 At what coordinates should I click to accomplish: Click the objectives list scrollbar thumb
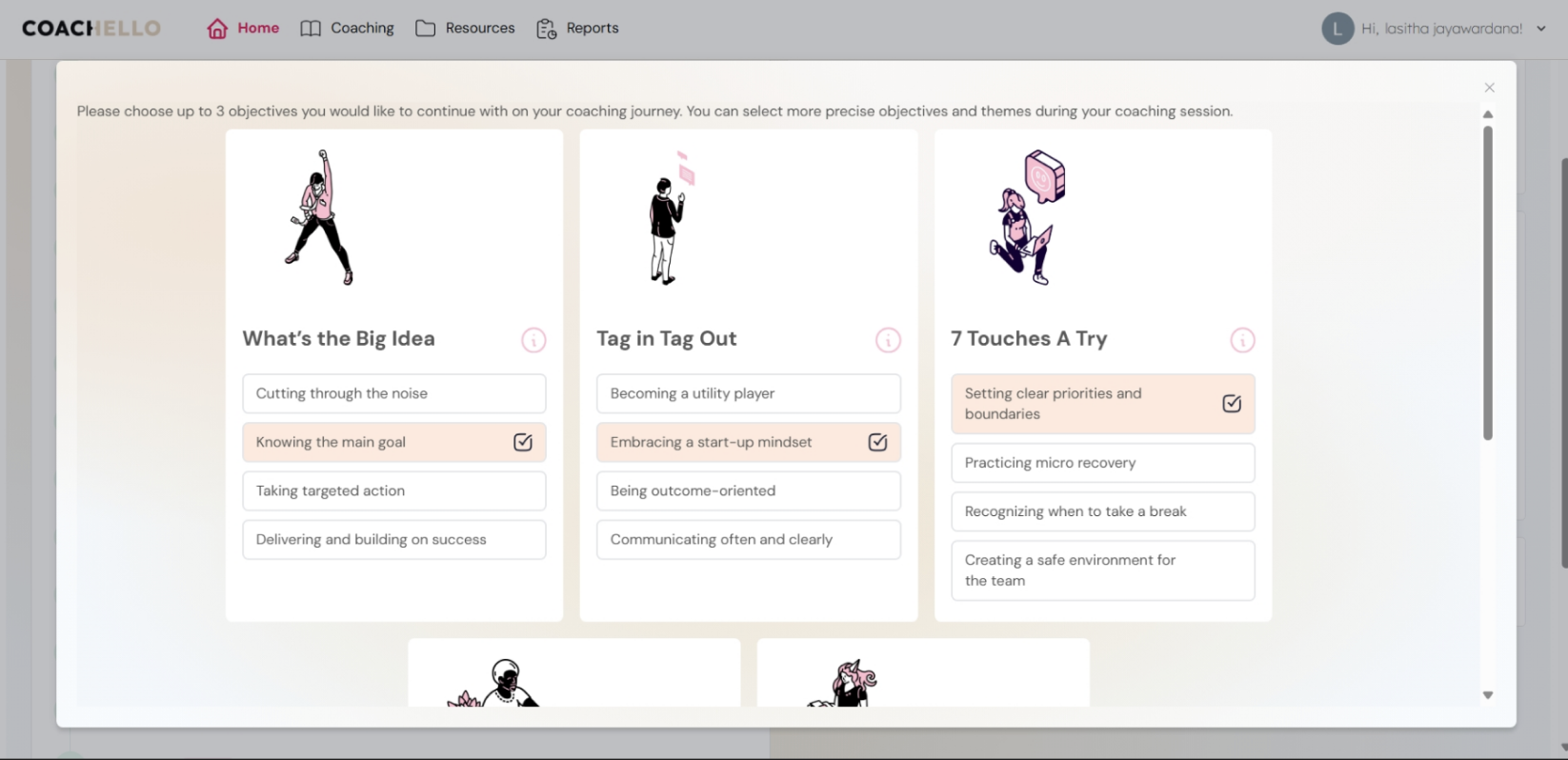click(1487, 283)
